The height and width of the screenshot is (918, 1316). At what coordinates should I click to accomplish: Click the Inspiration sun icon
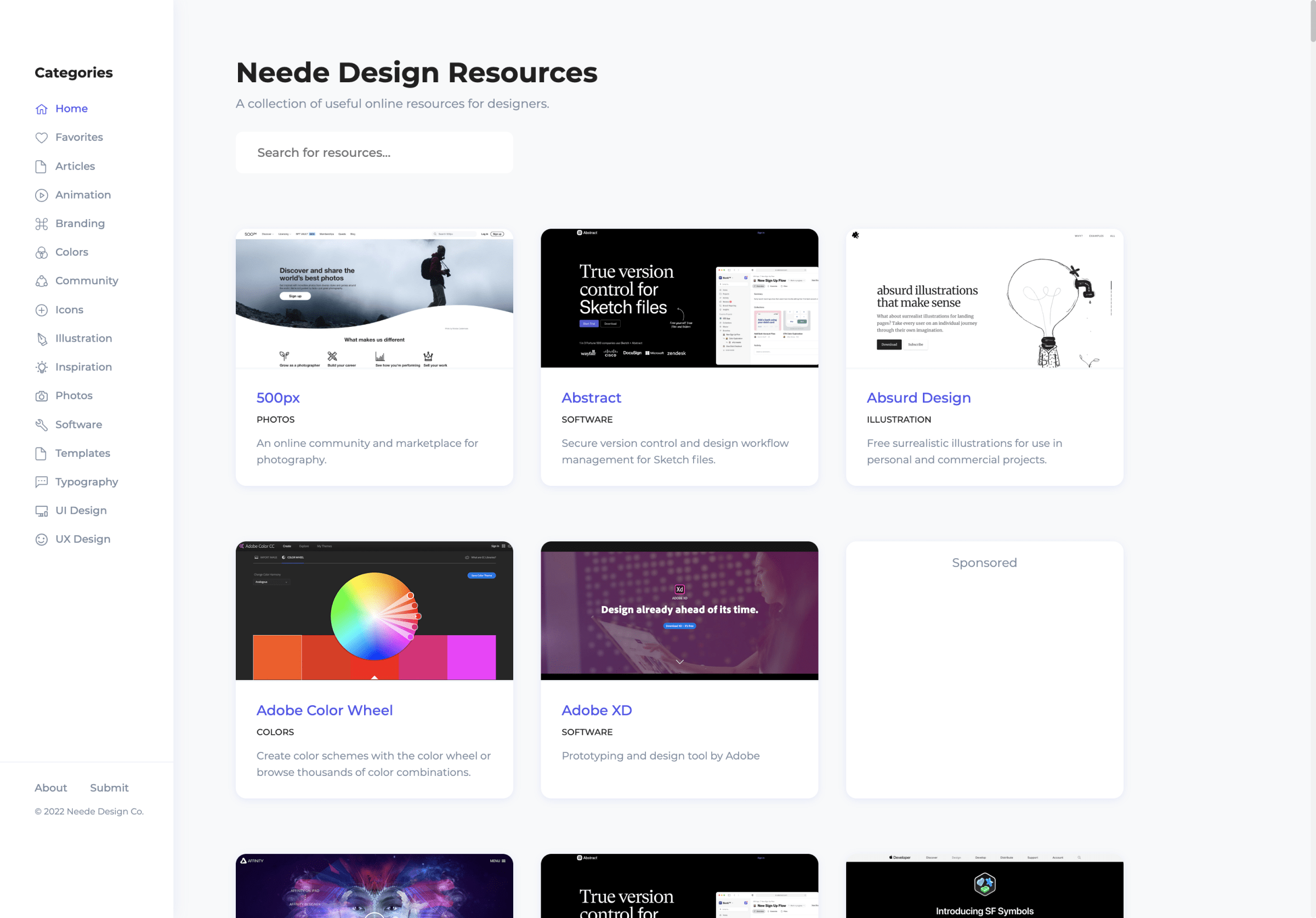point(41,367)
